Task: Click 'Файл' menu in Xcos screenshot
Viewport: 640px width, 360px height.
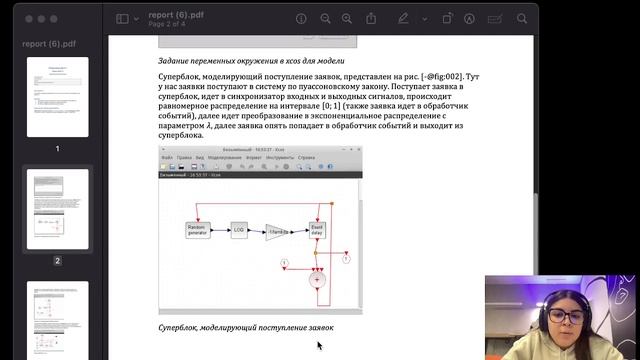Action: [167, 158]
